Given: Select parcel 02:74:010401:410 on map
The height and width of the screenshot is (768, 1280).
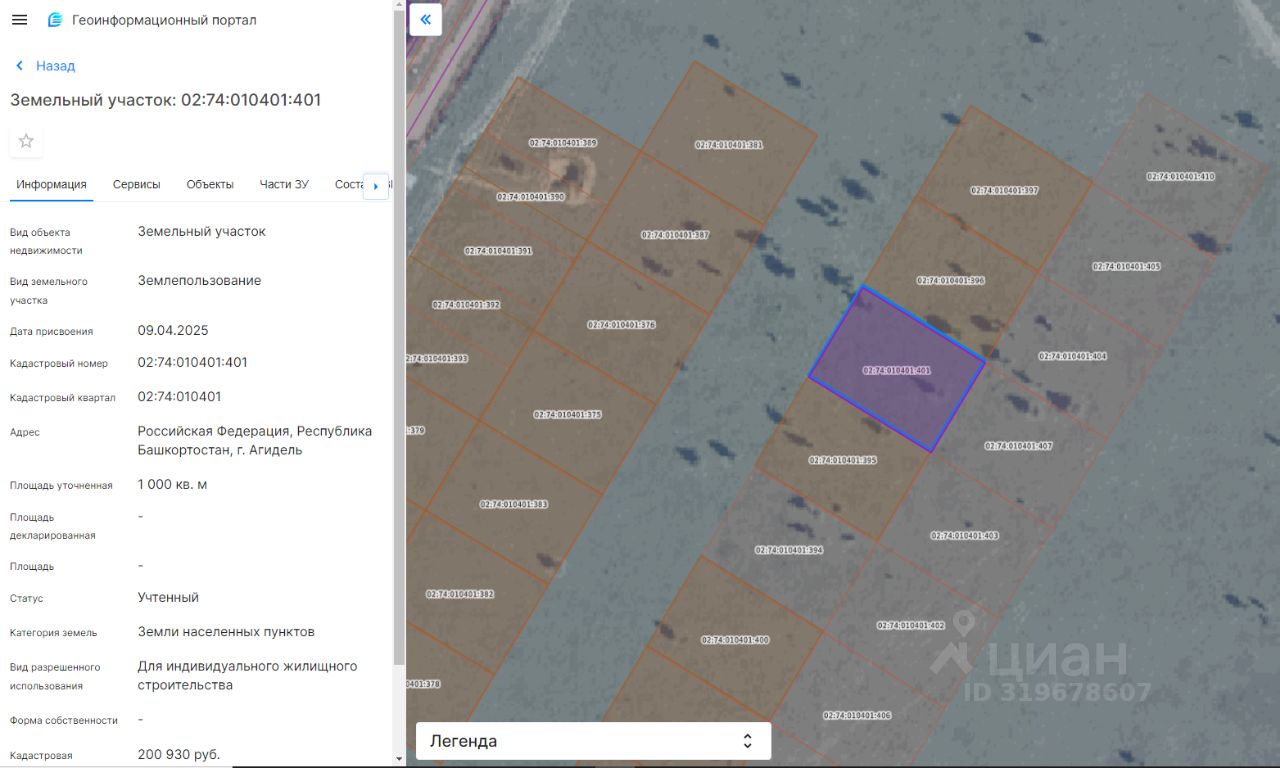Looking at the screenshot, I should click(x=1180, y=177).
